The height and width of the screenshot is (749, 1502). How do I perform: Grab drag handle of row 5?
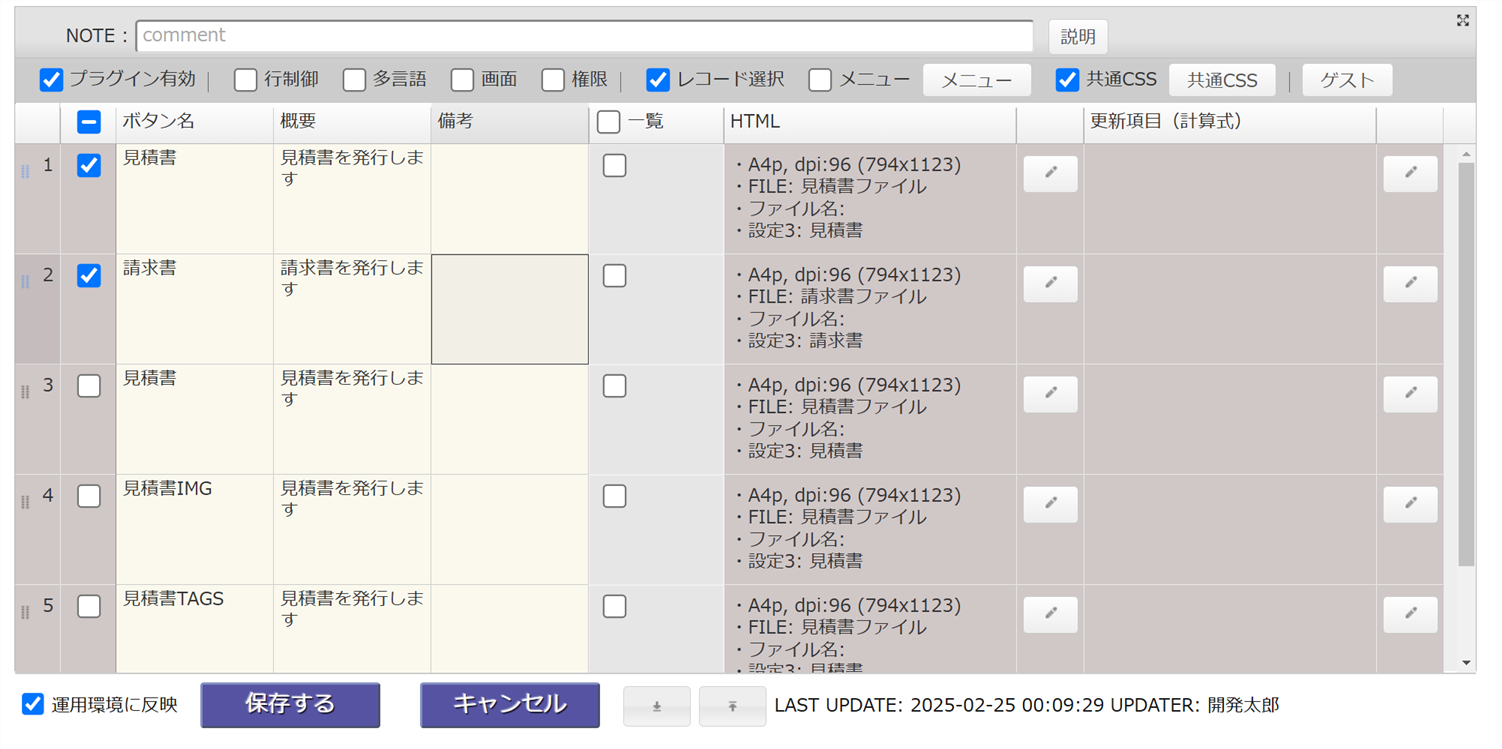[25, 612]
